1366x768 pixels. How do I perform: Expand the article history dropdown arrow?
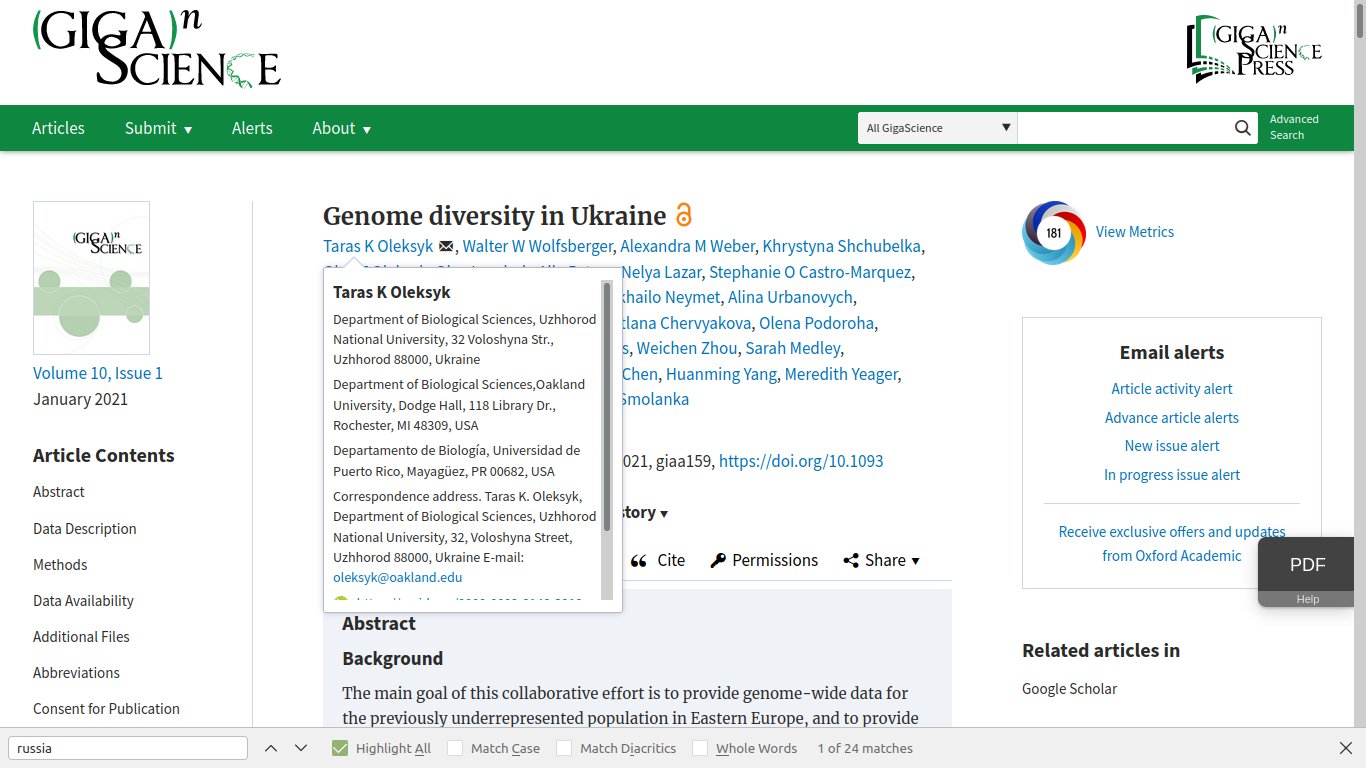[664, 514]
